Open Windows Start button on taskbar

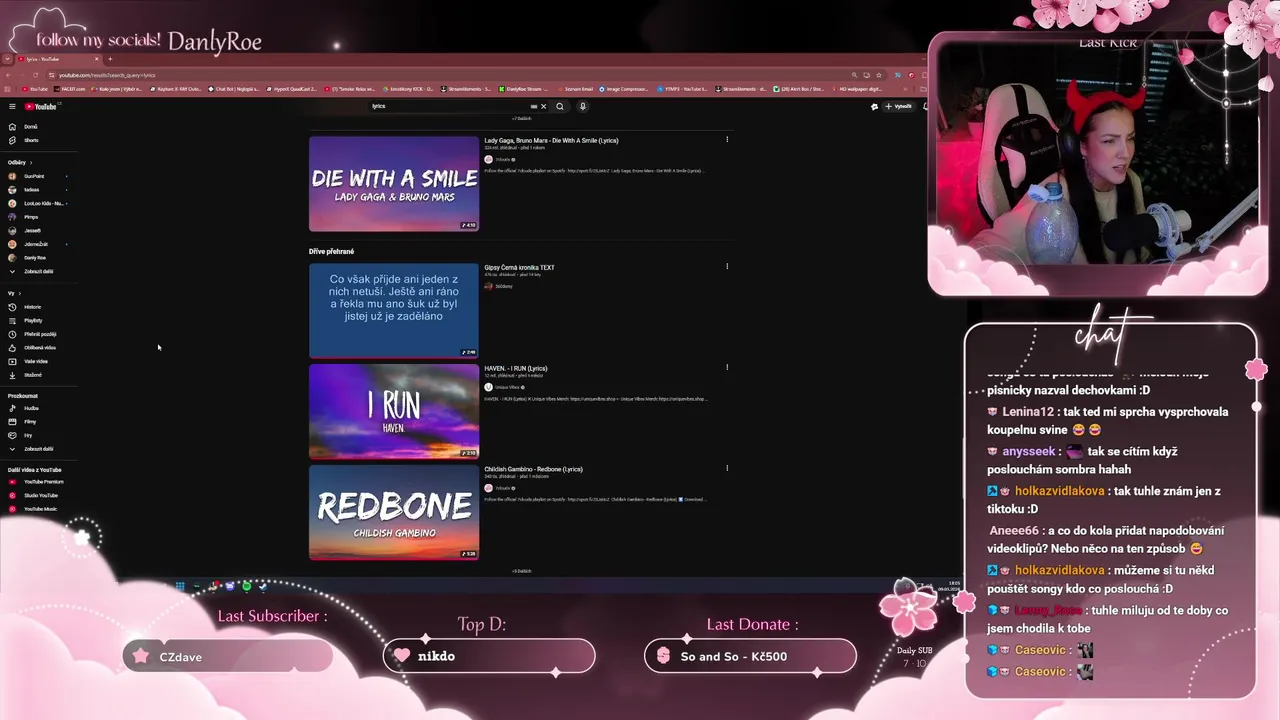tap(180, 586)
